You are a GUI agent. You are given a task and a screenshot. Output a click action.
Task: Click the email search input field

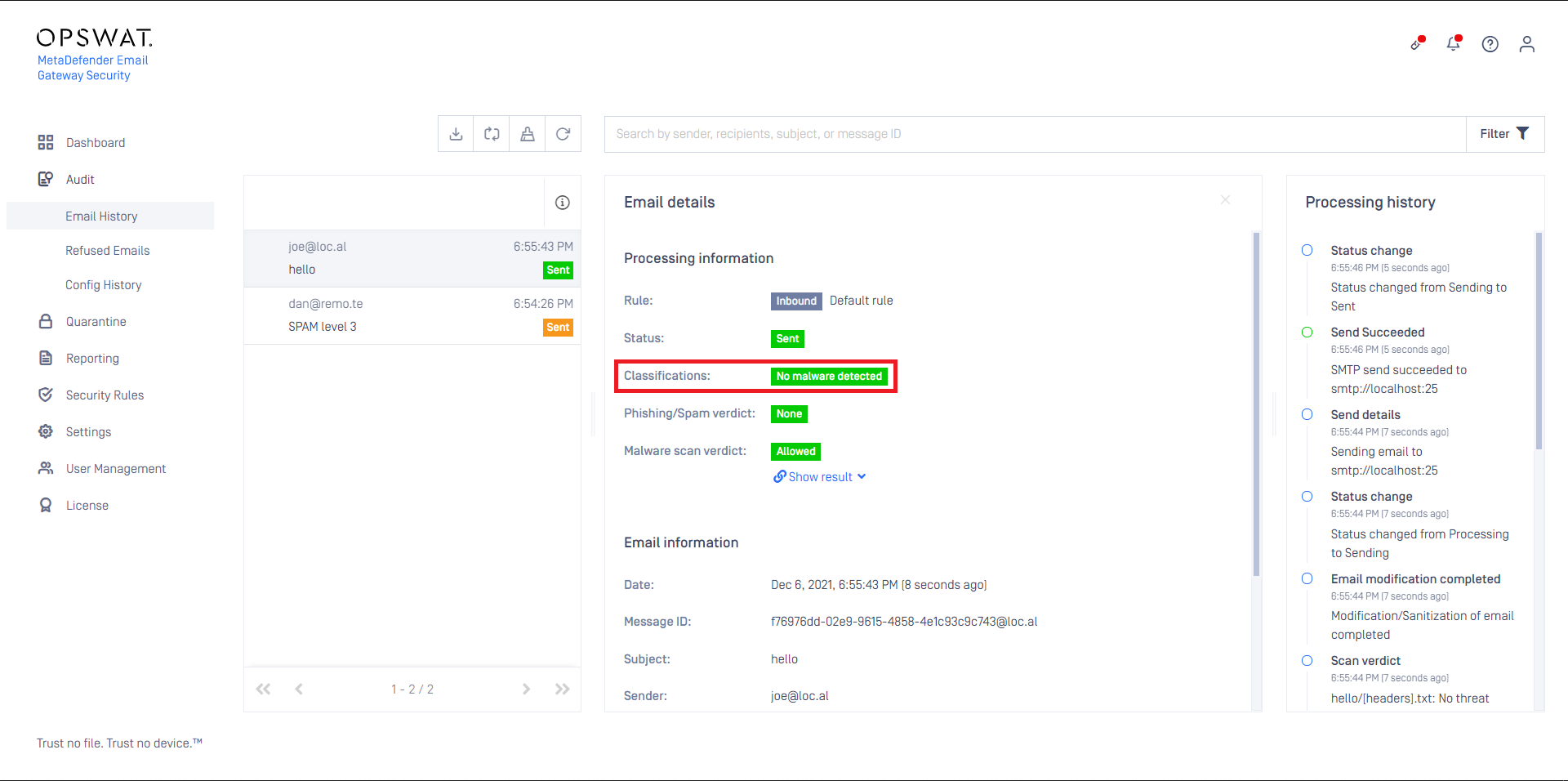tap(1035, 134)
